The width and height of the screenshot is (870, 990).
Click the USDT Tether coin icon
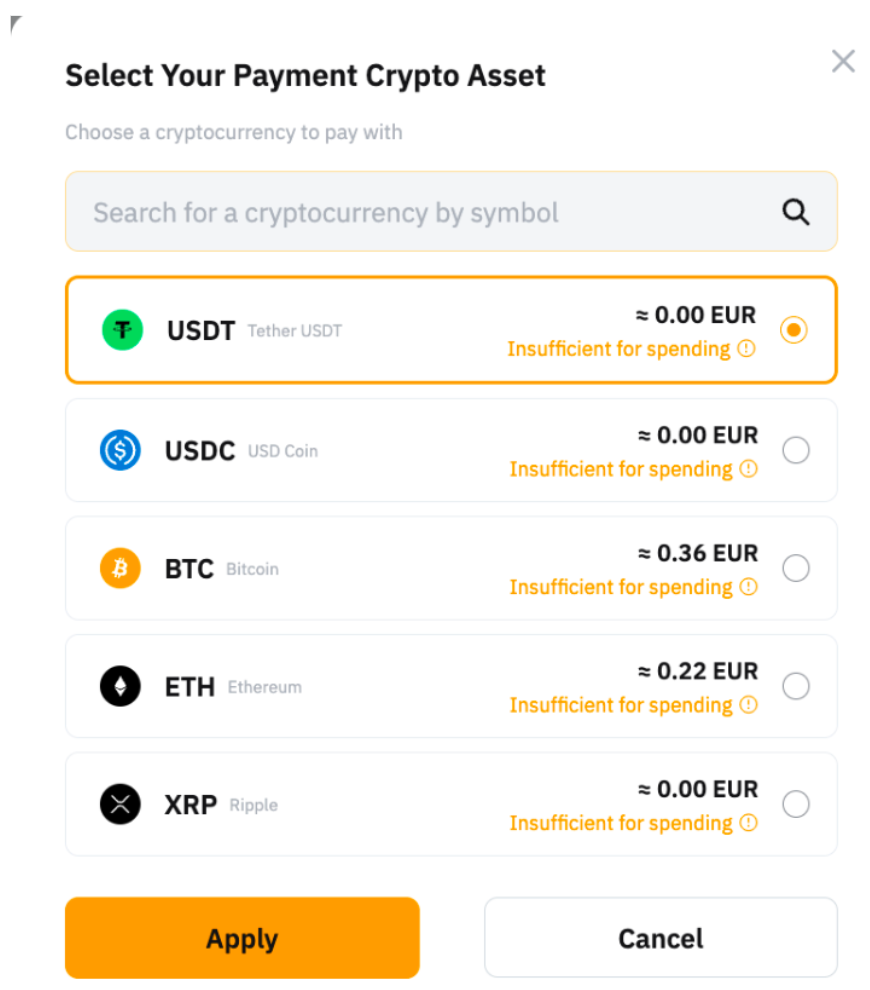tap(122, 330)
